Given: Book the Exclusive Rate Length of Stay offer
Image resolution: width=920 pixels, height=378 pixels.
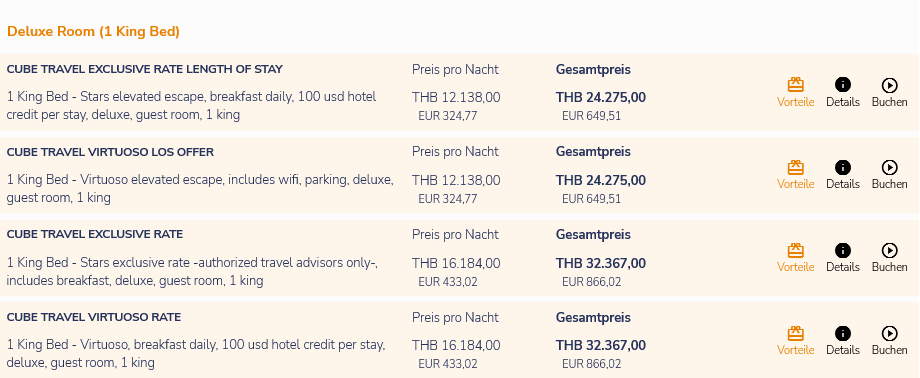Looking at the screenshot, I should [x=889, y=92].
